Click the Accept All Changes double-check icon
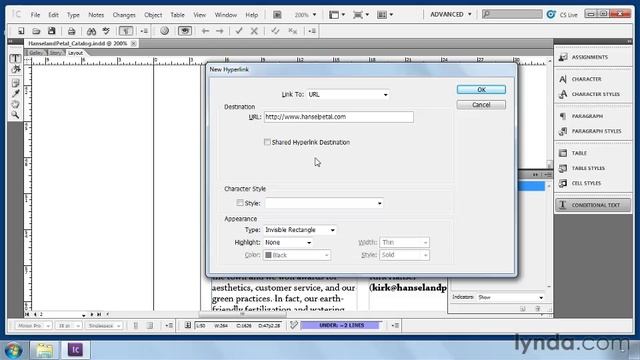 tap(275, 31)
